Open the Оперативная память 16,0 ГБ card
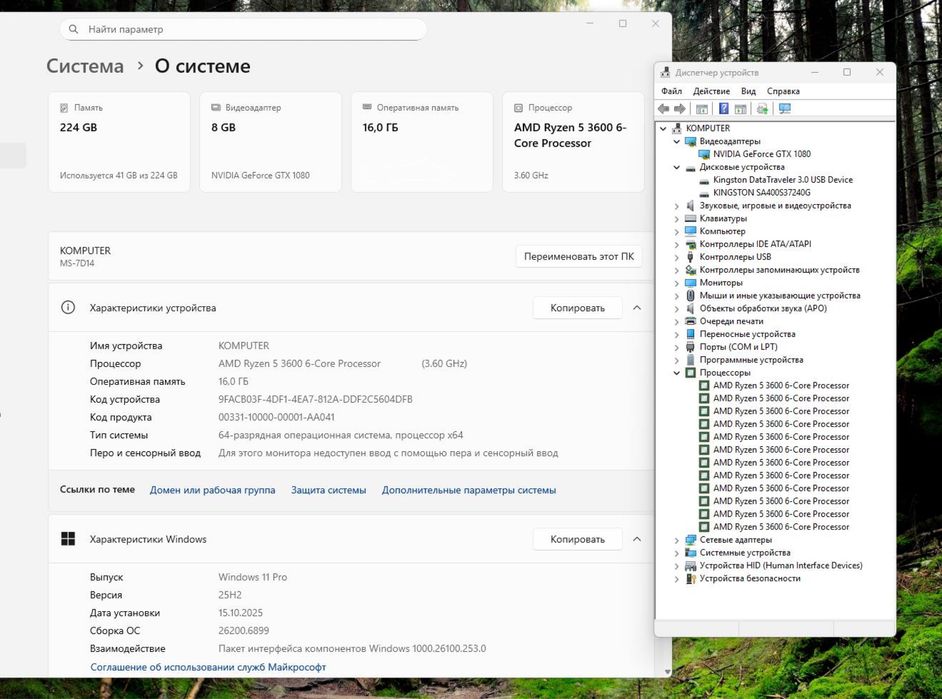 point(422,142)
